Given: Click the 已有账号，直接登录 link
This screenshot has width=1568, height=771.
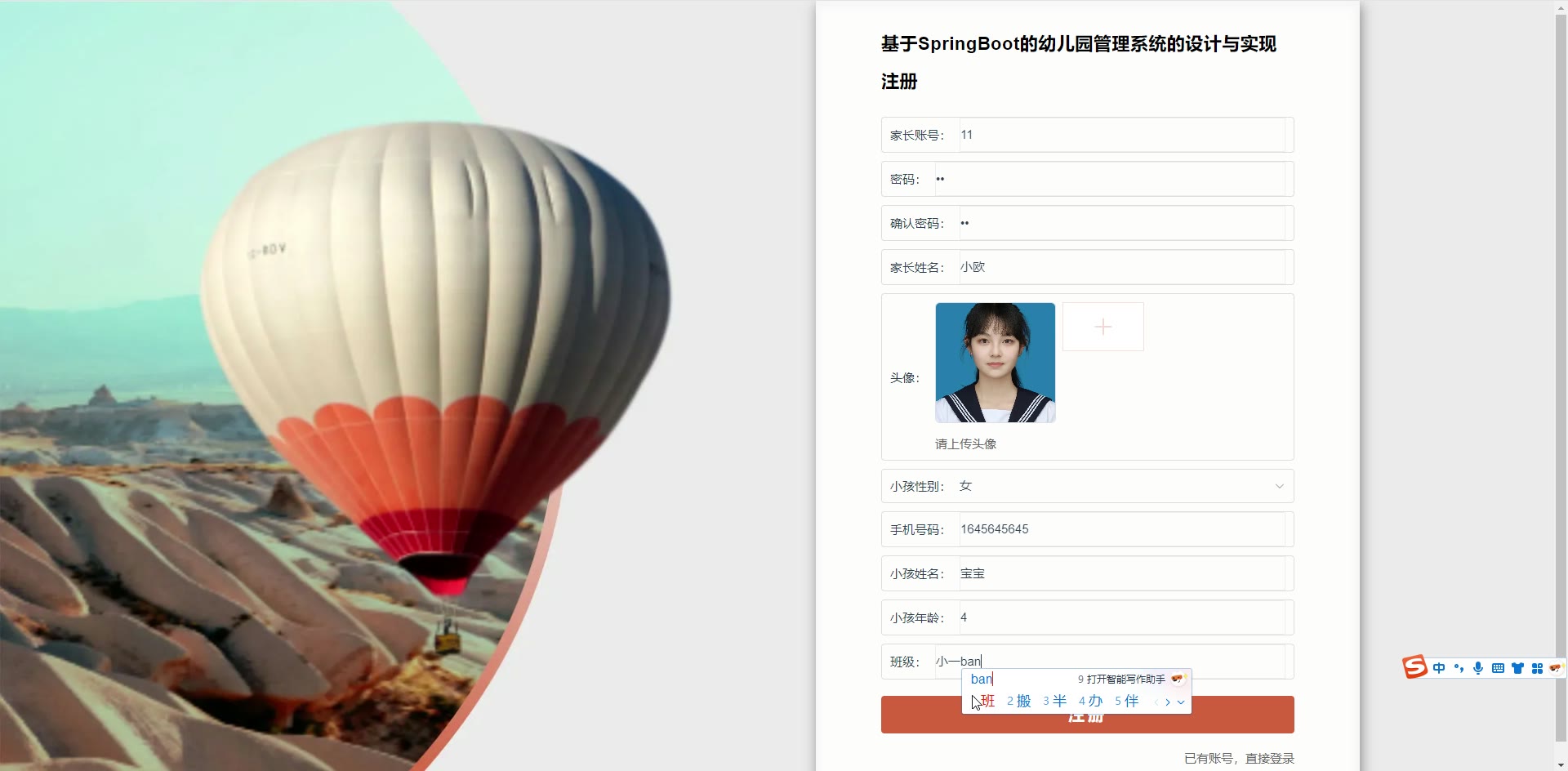Looking at the screenshot, I should tap(1240, 758).
